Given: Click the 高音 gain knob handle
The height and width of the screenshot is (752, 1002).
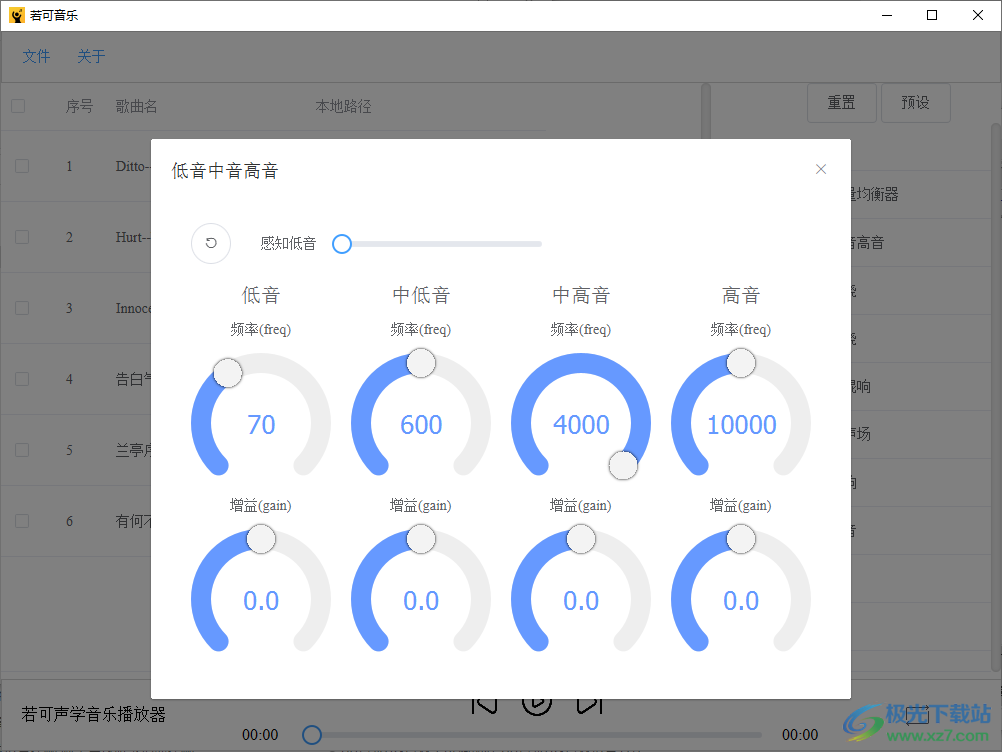Looking at the screenshot, I should [741, 539].
